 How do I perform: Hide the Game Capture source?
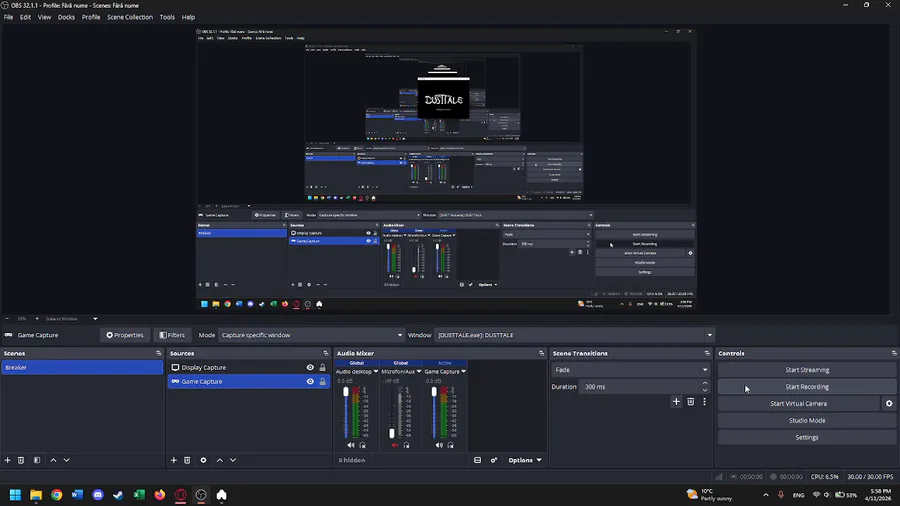[x=310, y=382]
